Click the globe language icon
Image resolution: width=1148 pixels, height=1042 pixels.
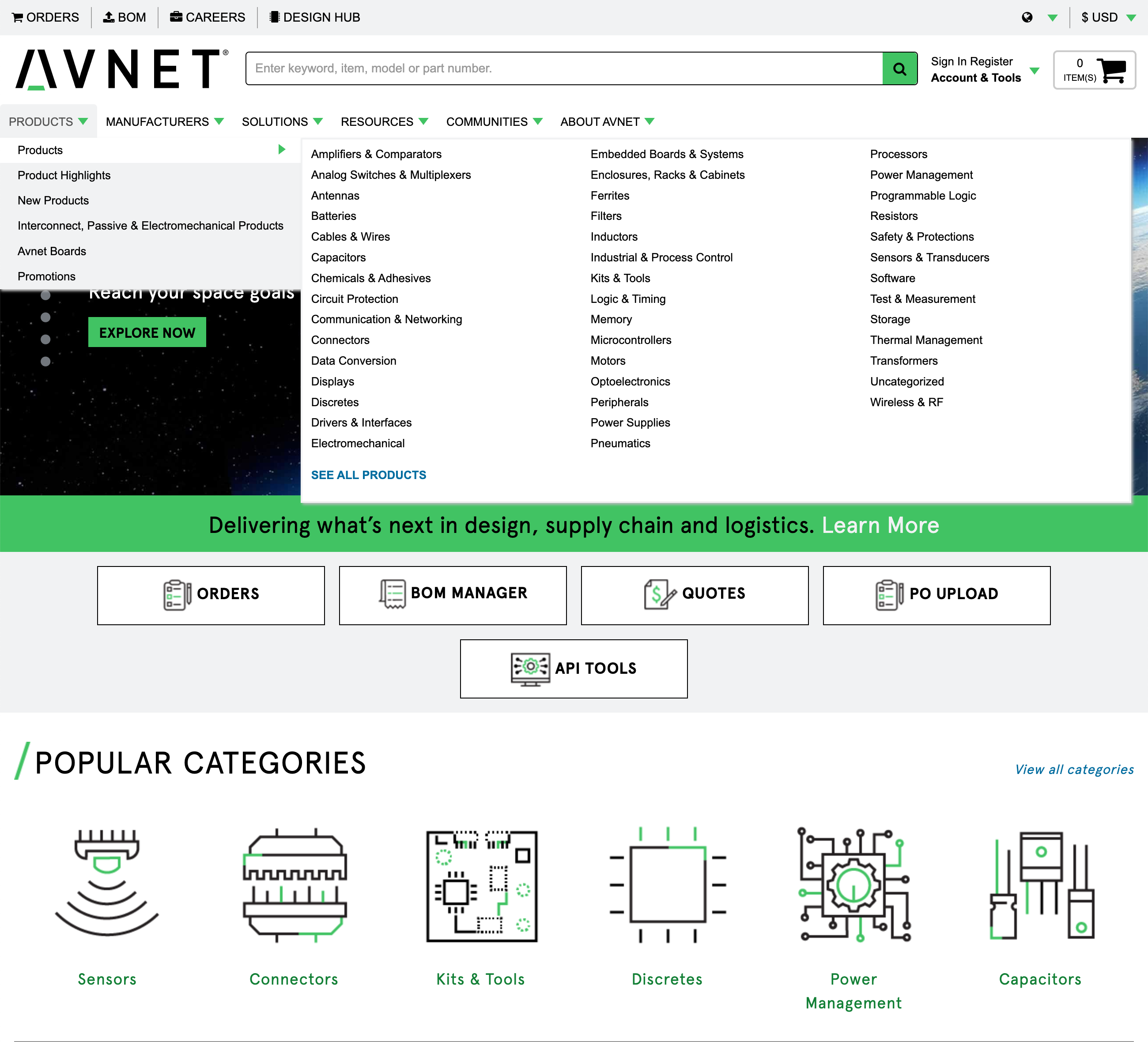point(1027,17)
